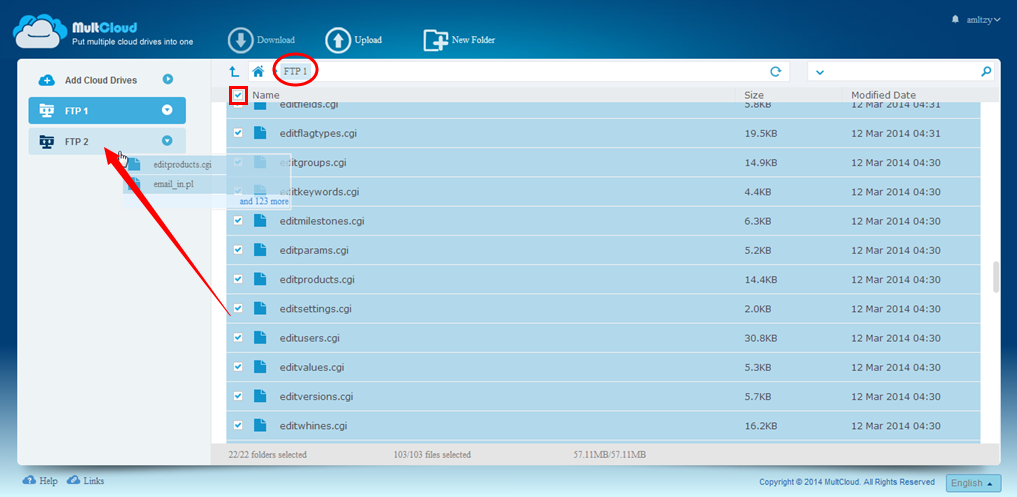The image size is (1017, 497).
Task: Uncheck the editusers.cgi checkbox
Action: click(238, 338)
